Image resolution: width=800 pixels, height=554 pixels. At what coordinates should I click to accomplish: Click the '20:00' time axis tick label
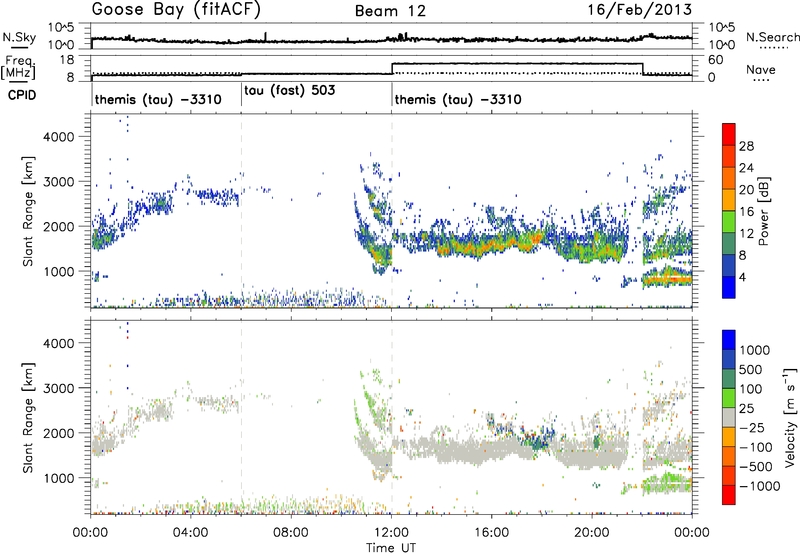coord(592,533)
